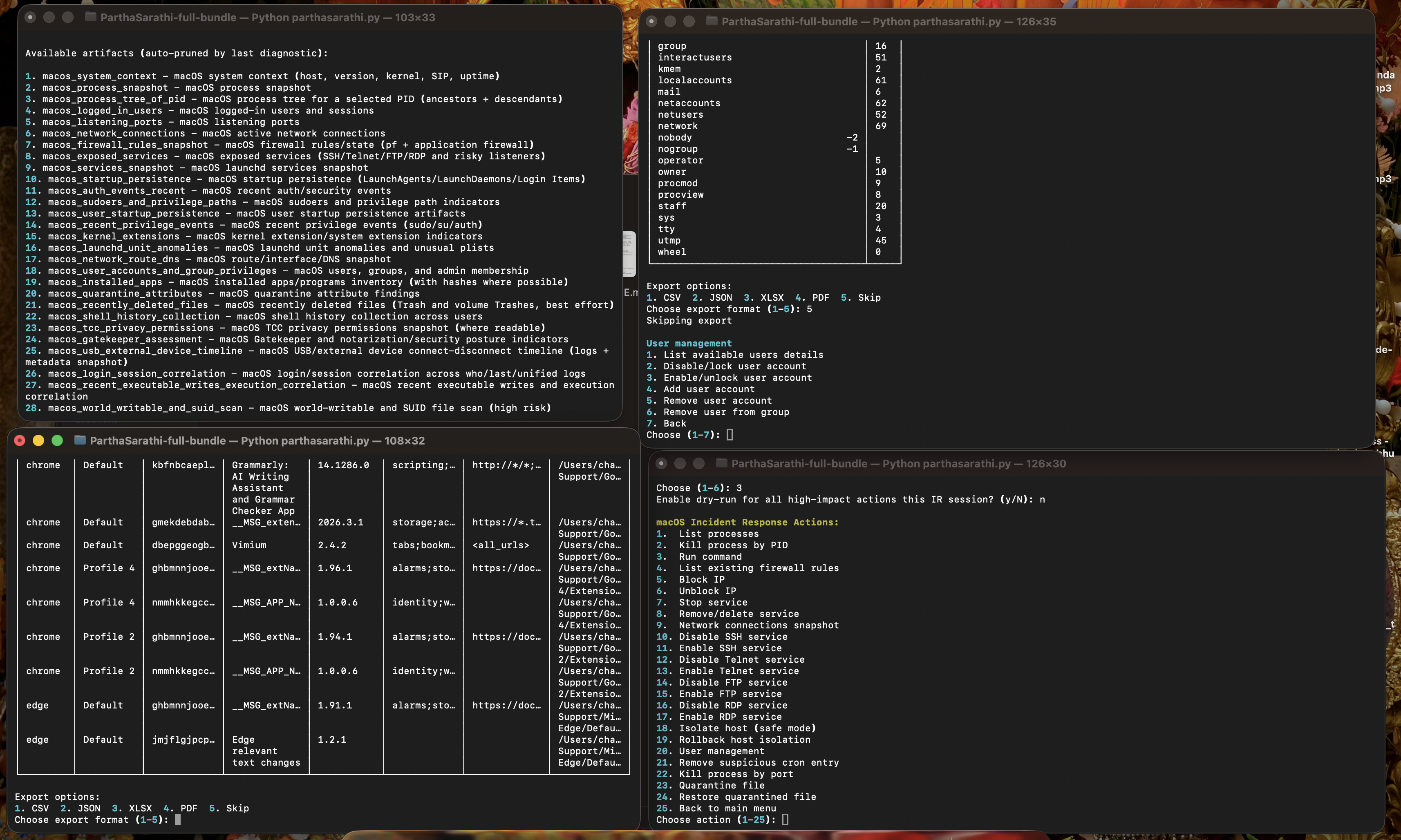The image size is (1401, 840).
Task: Click the 'Rollback host isolation' action
Action: 733,739
